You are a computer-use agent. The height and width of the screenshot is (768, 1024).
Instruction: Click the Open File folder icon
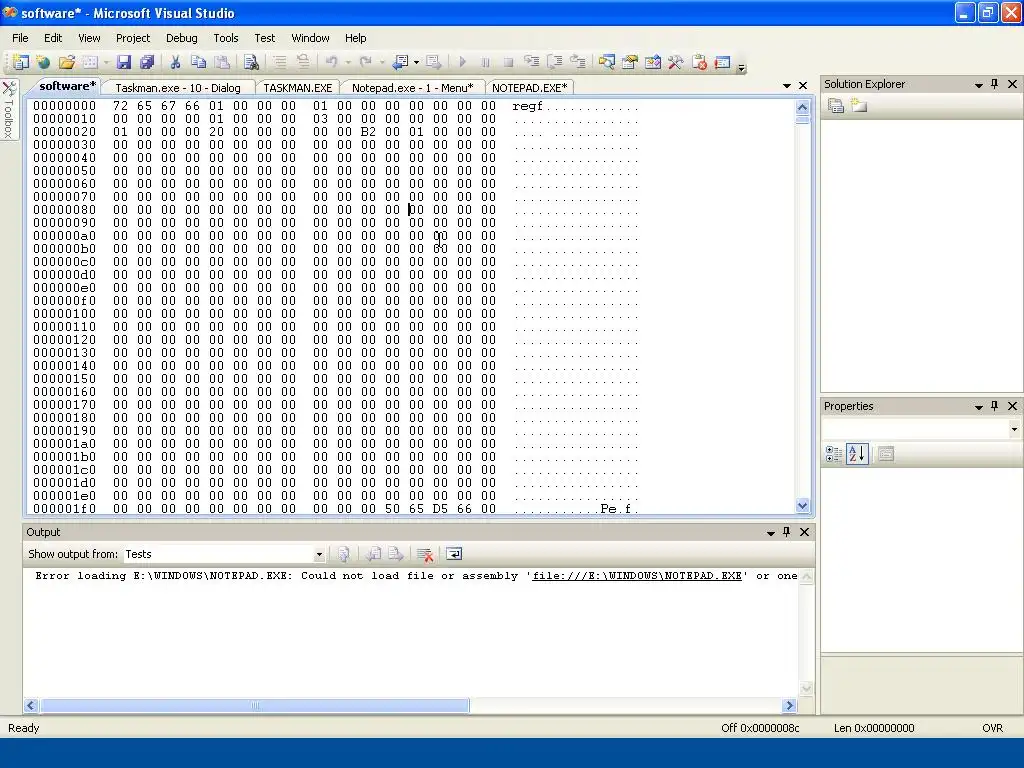[x=67, y=62]
